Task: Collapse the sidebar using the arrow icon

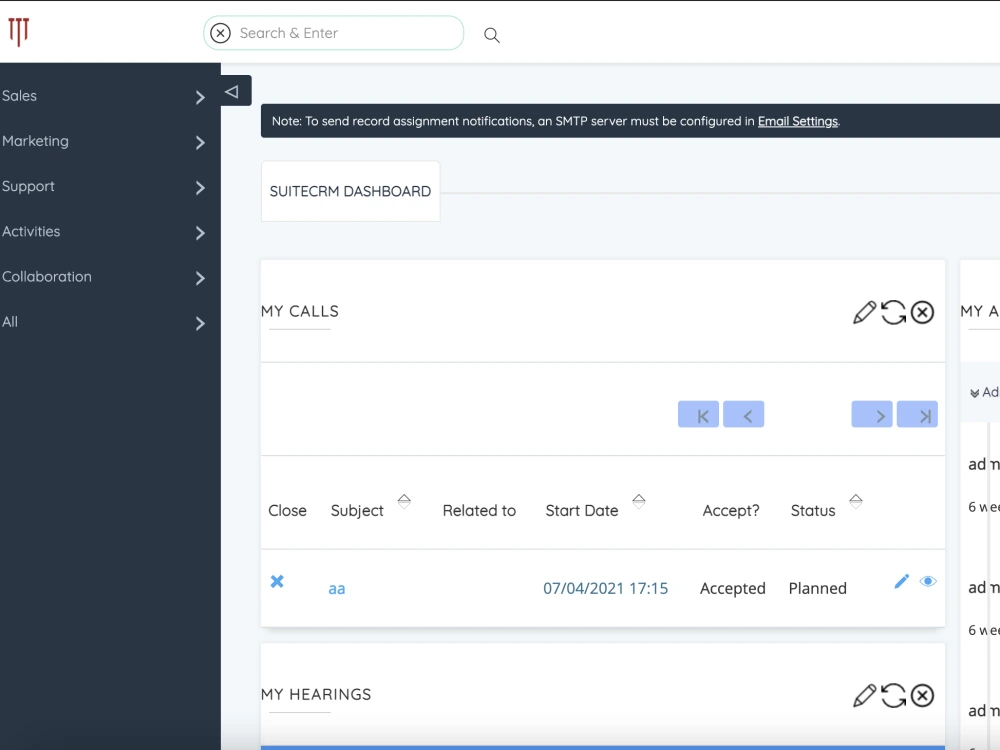Action: 233,90
